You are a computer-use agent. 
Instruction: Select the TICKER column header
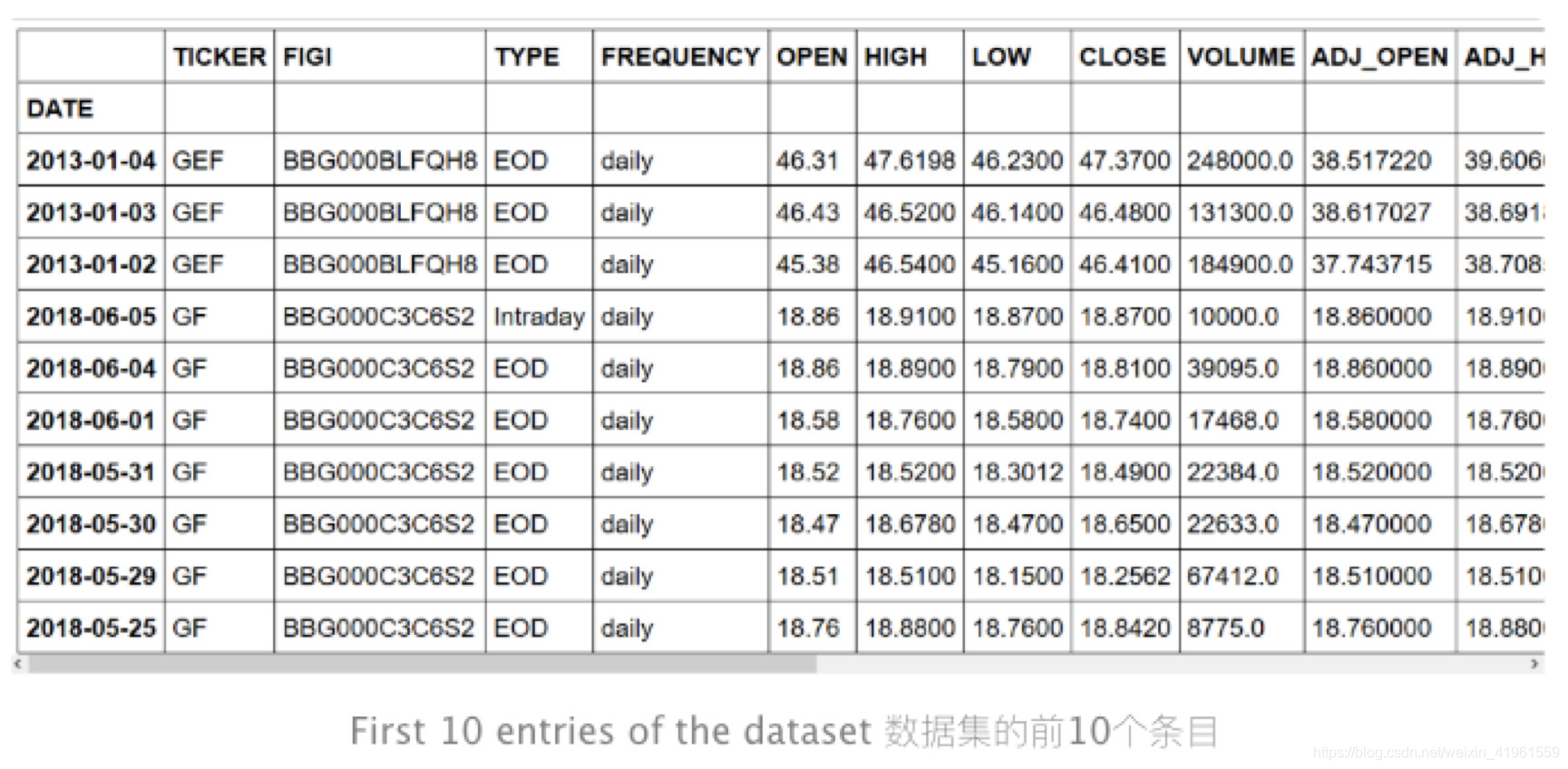coord(219,57)
